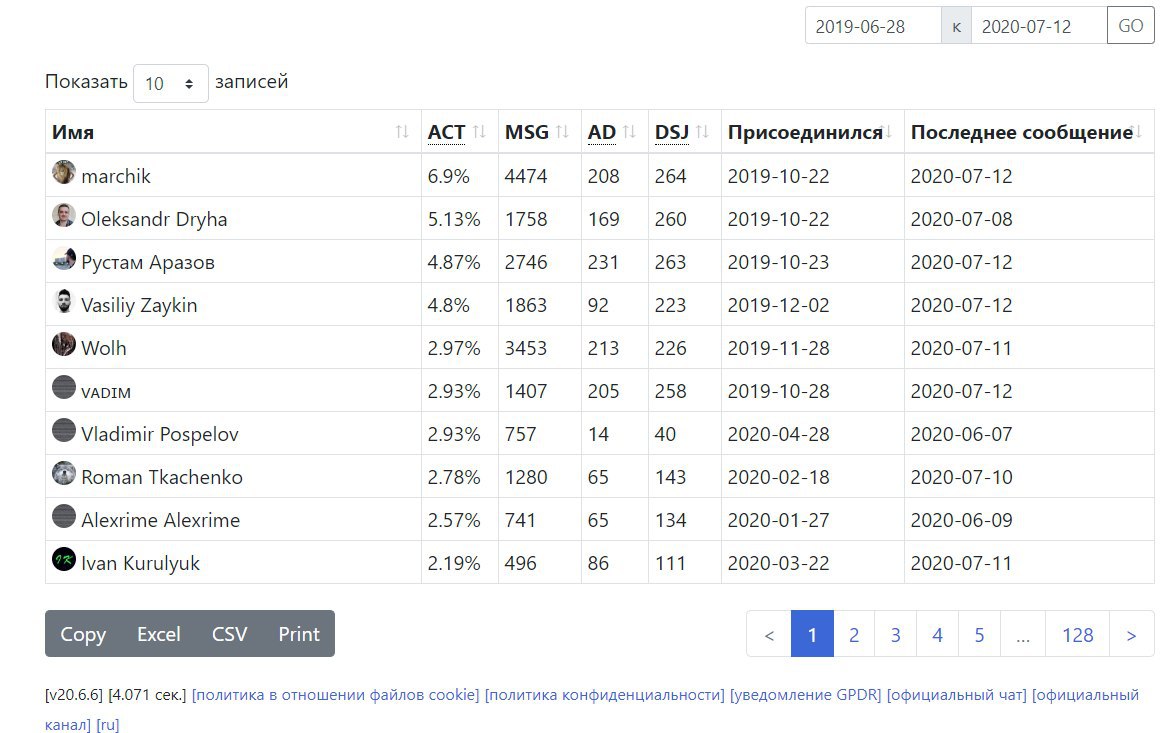
Task: Click Рустам Аразов's avatar image
Action: point(64,258)
